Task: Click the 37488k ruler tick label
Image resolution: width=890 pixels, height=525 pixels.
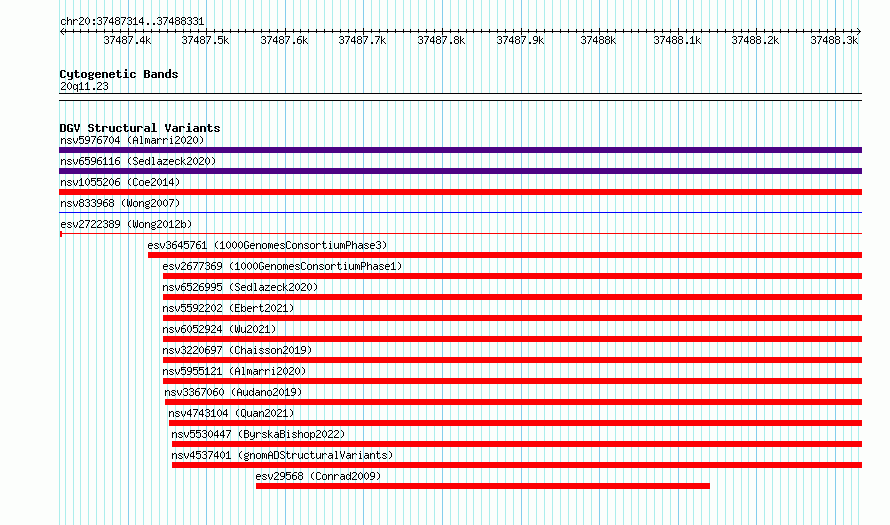Action: pyautogui.click(x=598, y=40)
